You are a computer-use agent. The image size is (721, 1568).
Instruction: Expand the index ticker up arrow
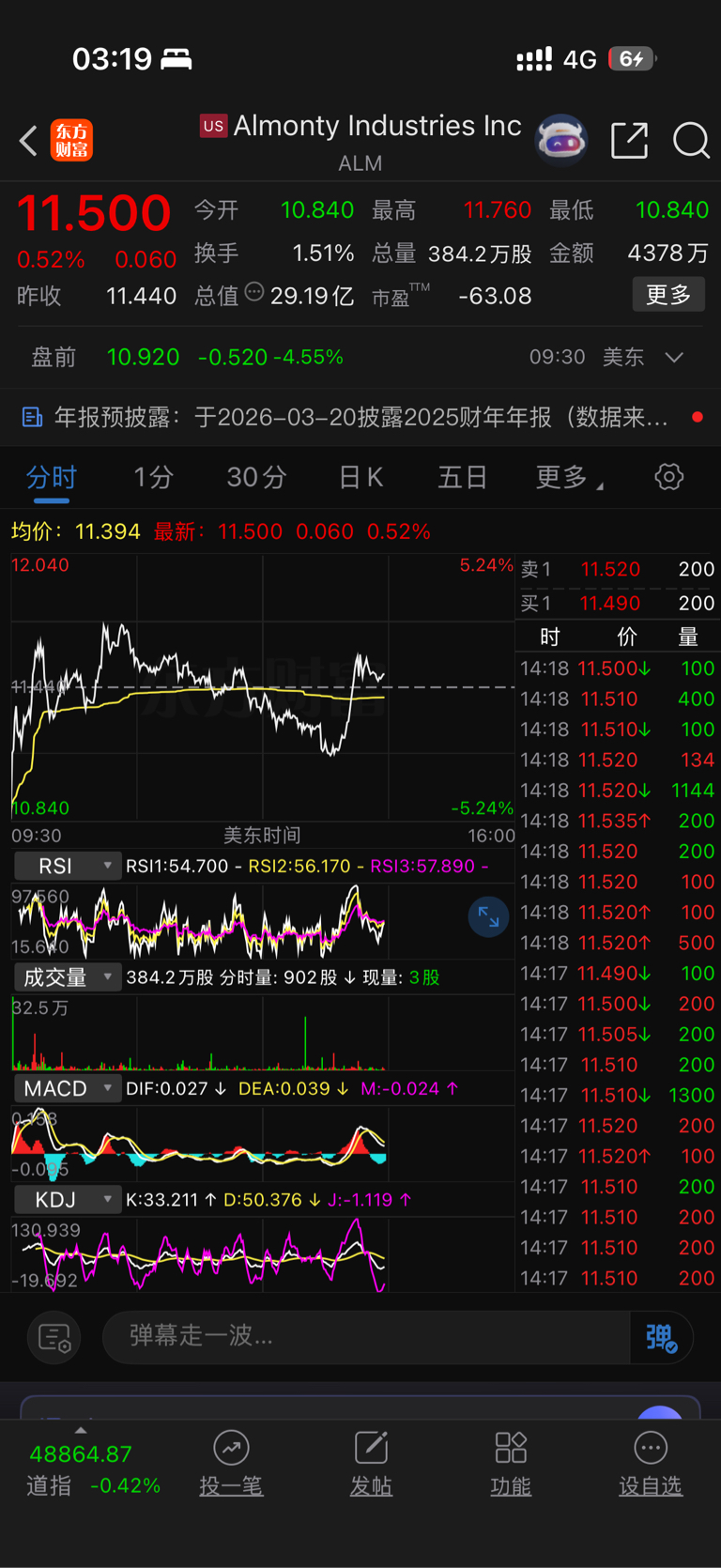click(81, 1430)
